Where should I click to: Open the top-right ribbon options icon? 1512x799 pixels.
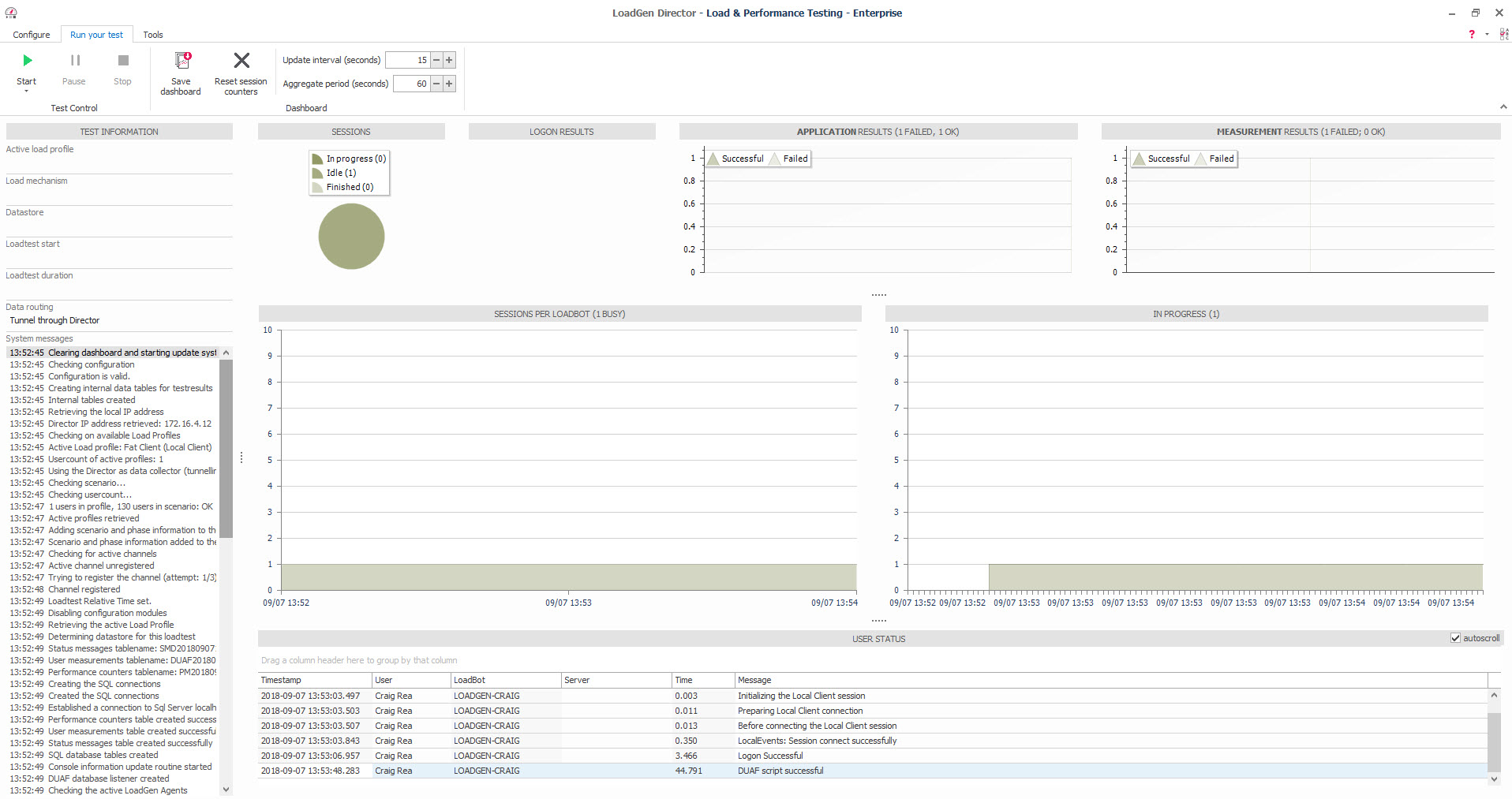[x=1503, y=34]
